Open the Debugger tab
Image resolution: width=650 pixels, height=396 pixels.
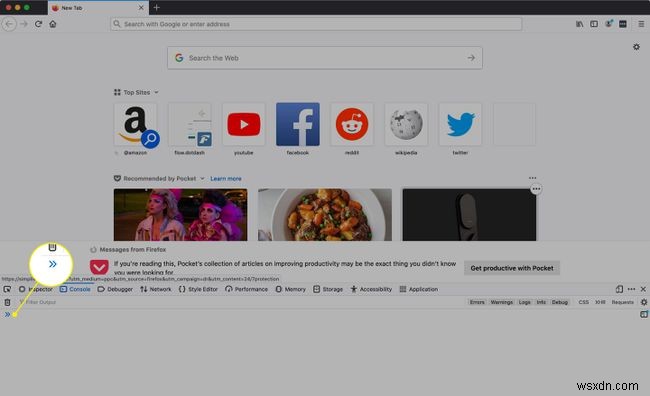115,289
